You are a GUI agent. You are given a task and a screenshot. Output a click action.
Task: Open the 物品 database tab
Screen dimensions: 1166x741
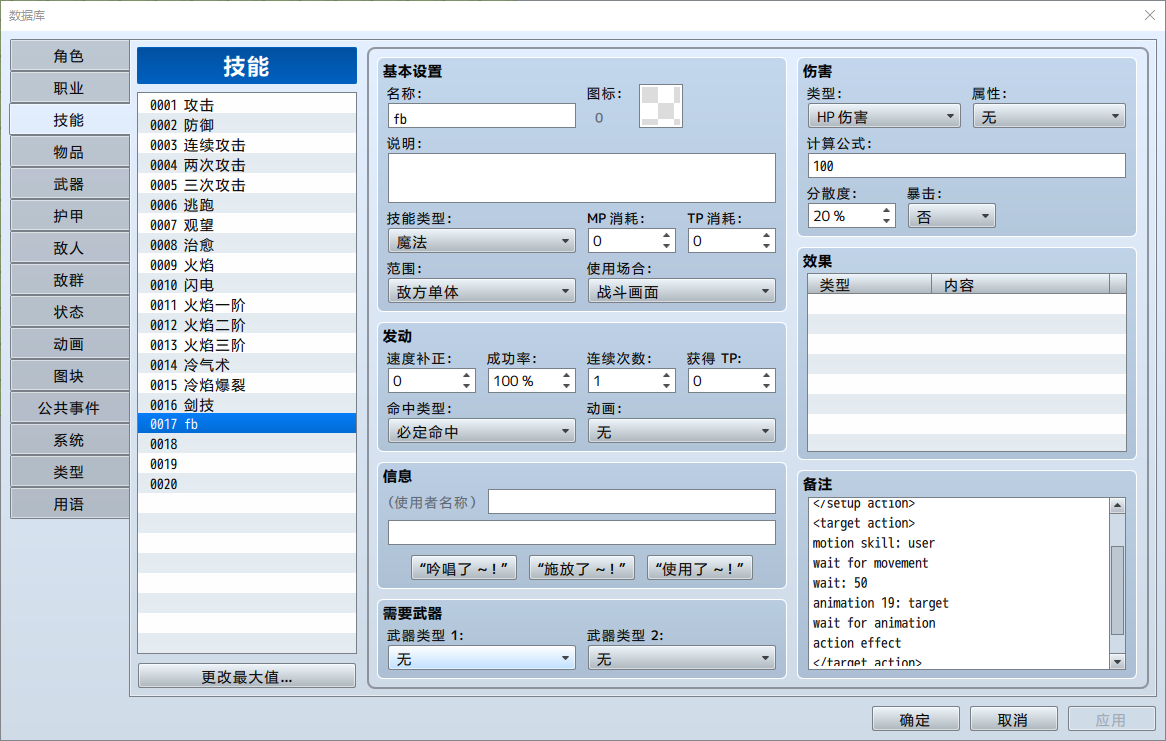pos(69,152)
